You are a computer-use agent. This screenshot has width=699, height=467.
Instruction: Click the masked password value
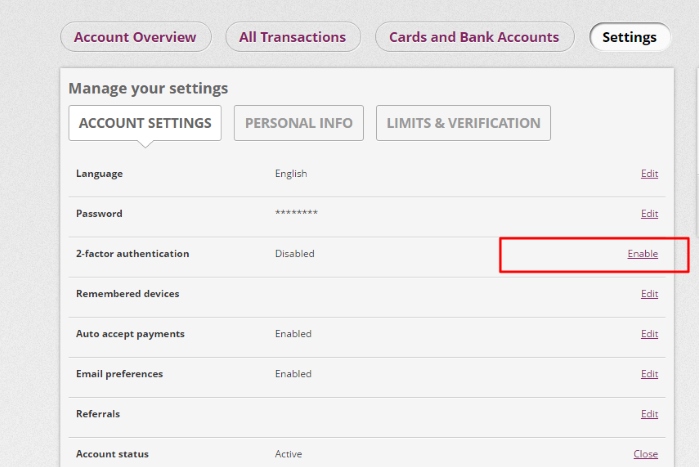(x=296, y=214)
